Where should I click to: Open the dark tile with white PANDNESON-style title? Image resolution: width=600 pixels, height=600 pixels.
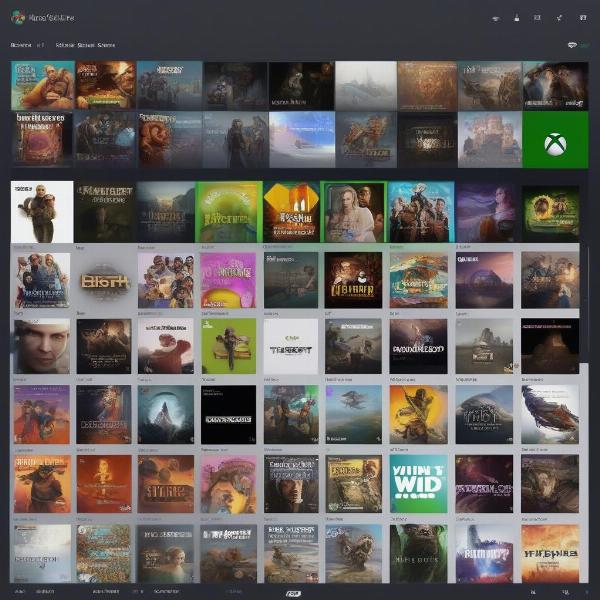tap(418, 346)
